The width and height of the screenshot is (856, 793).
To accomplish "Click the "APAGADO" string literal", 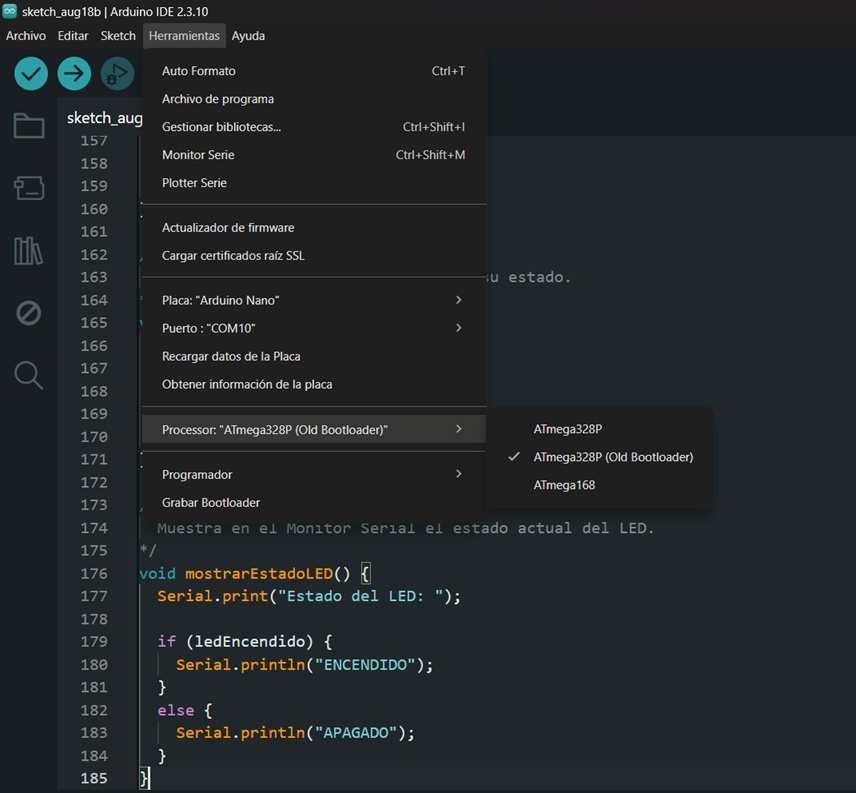I will [356, 732].
